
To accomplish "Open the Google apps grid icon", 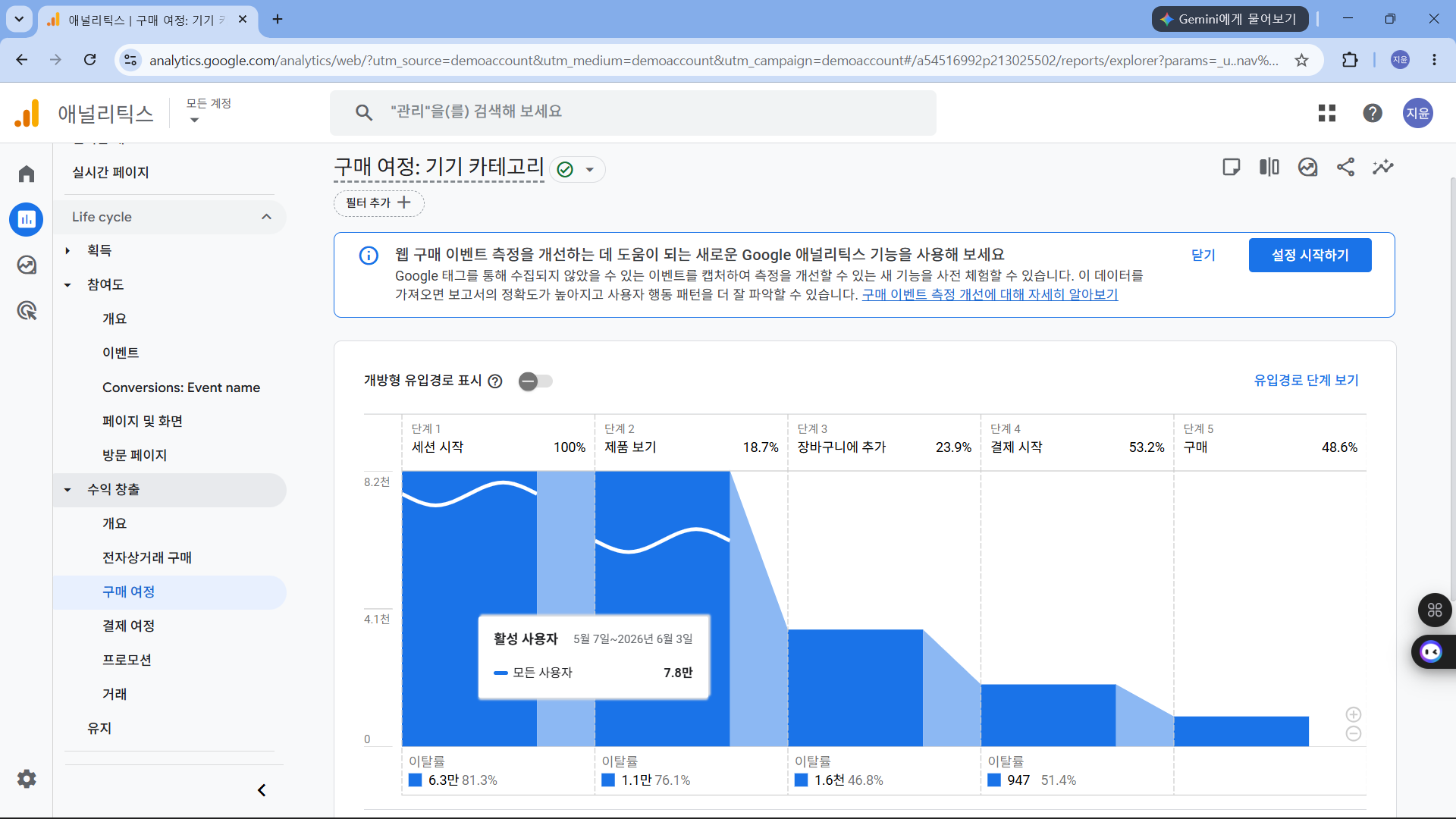I will click(x=1326, y=113).
